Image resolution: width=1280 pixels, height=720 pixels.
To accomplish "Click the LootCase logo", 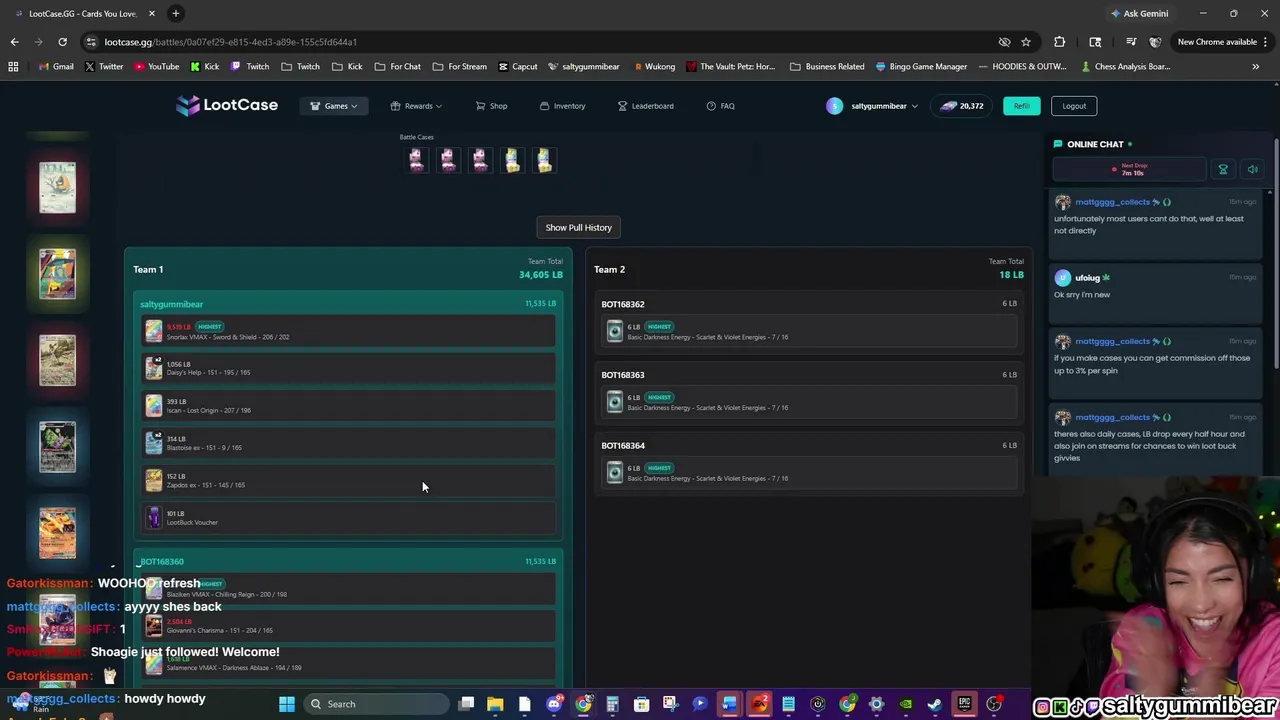I will (227, 105).
